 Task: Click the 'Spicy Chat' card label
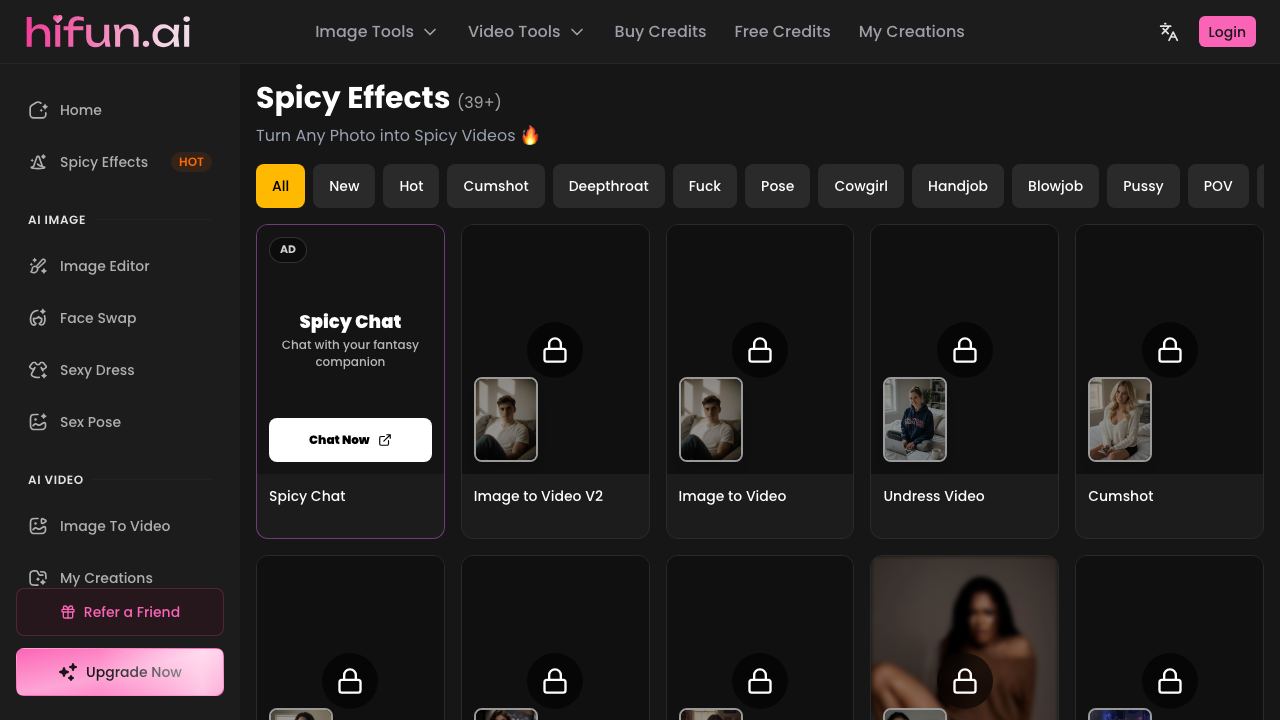coord(307,496)
